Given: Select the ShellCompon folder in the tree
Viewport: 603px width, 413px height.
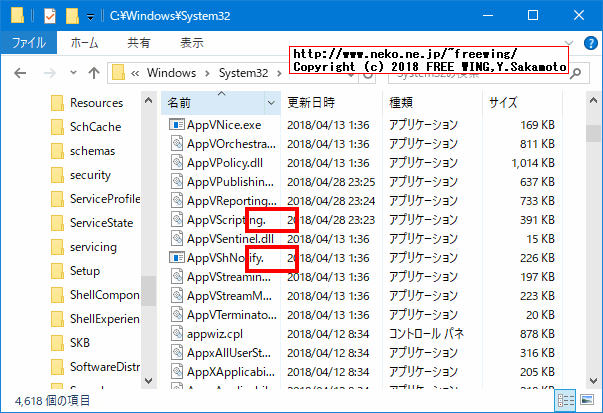Looking at the screenshot, I should [95, 295].
